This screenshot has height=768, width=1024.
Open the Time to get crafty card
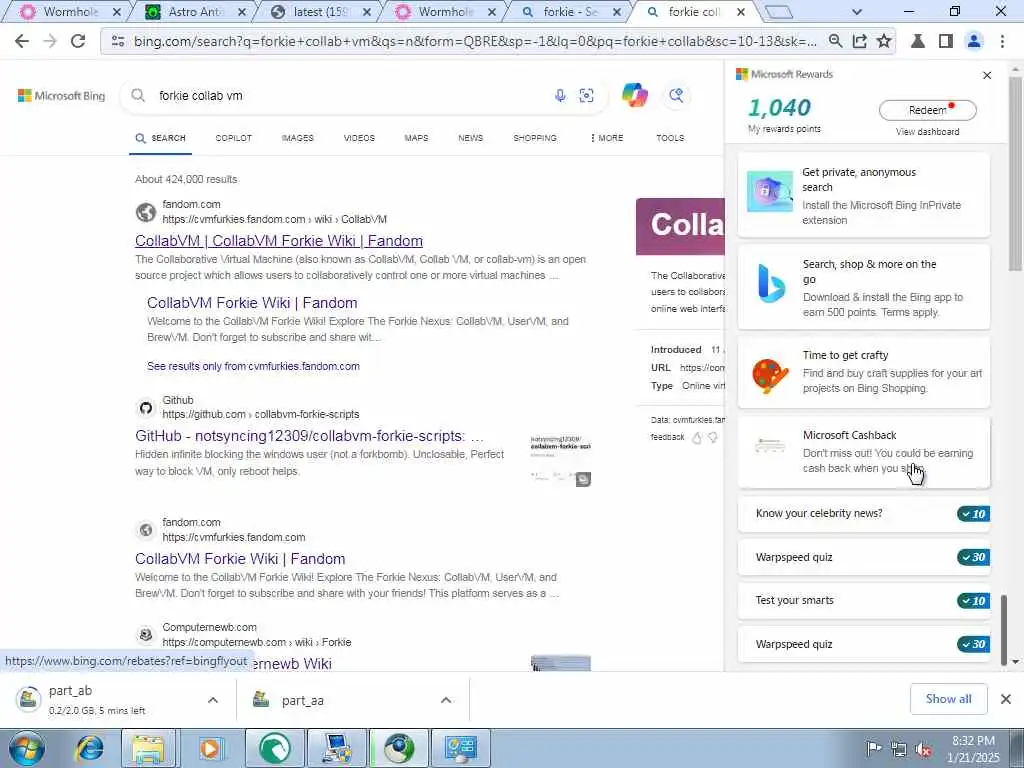863,372
